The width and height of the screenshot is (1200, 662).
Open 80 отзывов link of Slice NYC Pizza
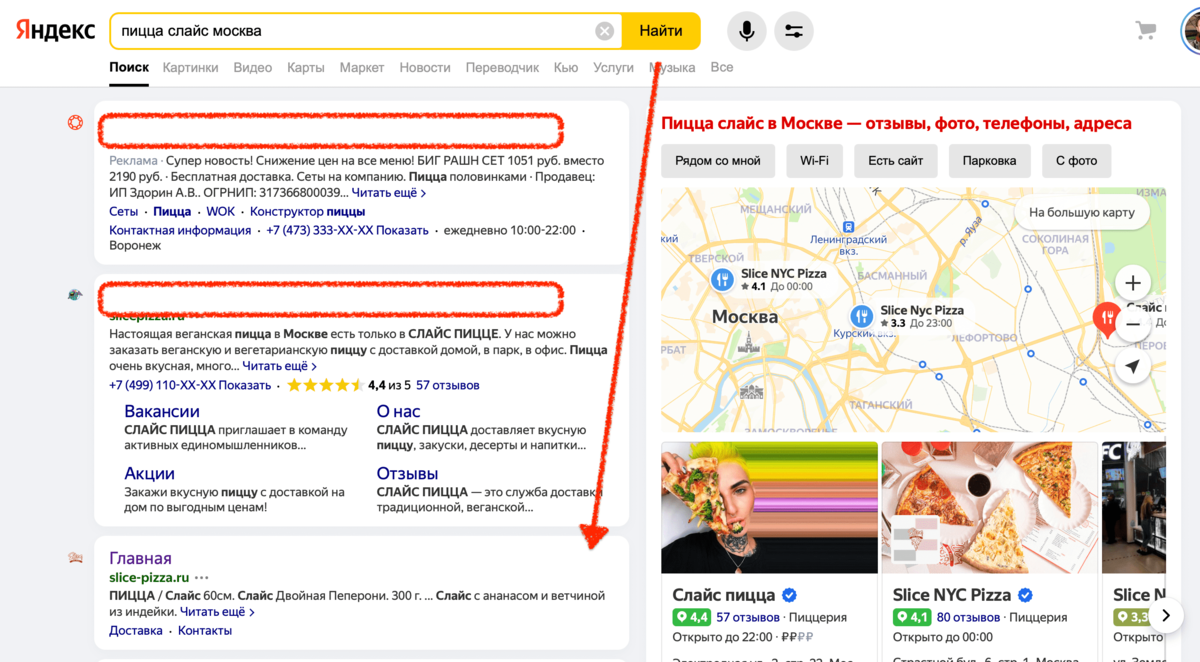click(968, 618)
